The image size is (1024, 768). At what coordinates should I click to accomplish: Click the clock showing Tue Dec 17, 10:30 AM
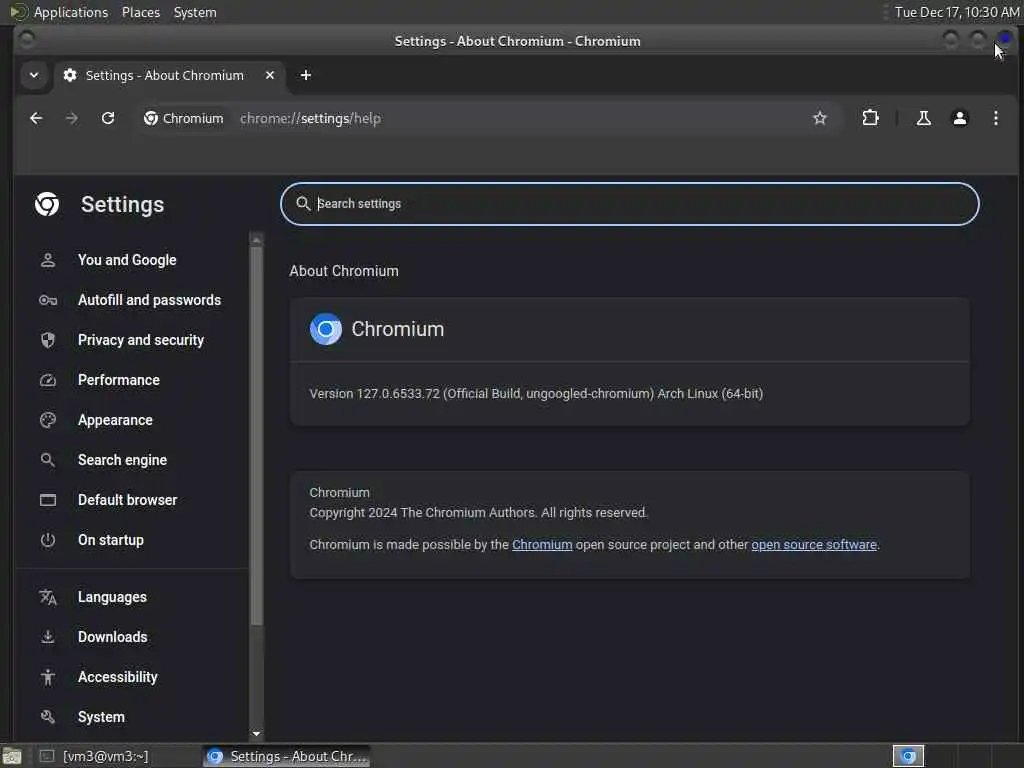957,12
